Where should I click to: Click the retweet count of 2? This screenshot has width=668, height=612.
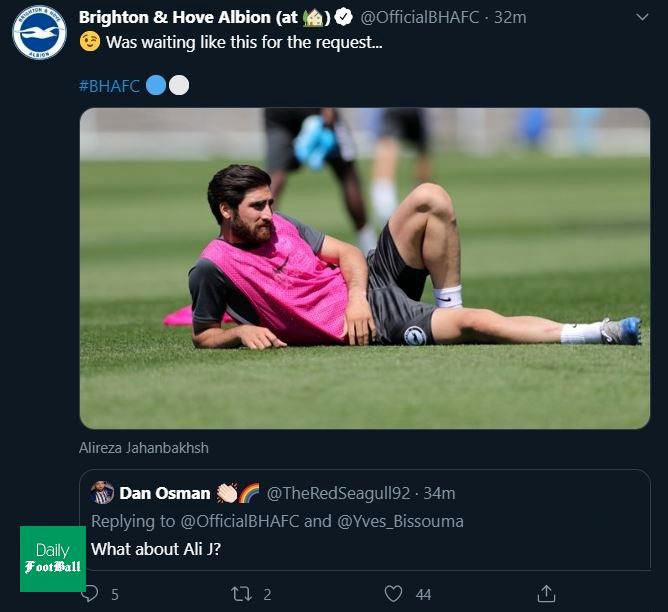(268, 594)
